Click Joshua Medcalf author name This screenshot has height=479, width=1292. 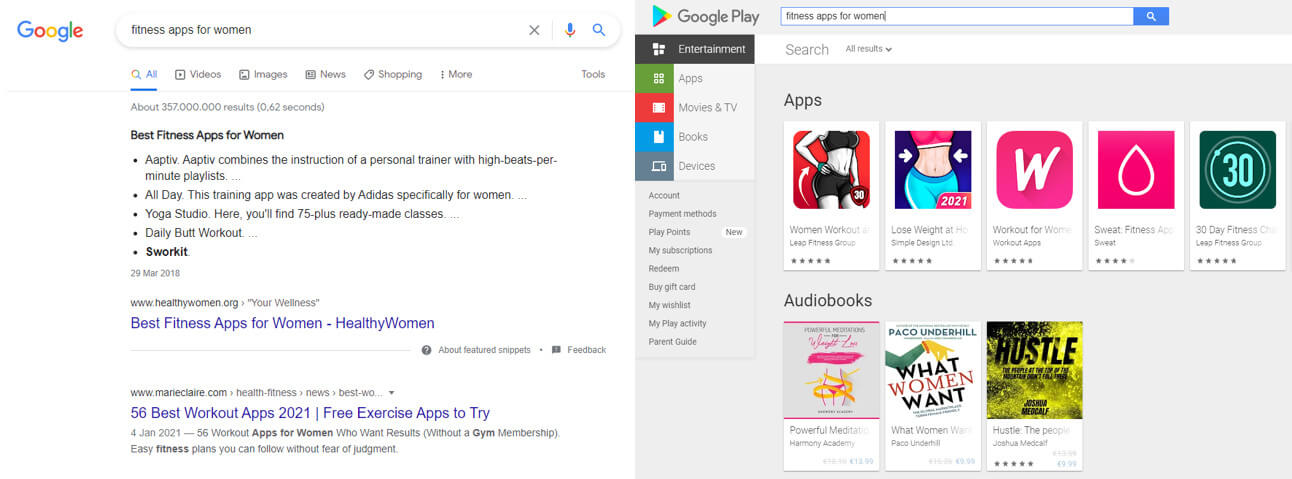tap(1019, 443)
